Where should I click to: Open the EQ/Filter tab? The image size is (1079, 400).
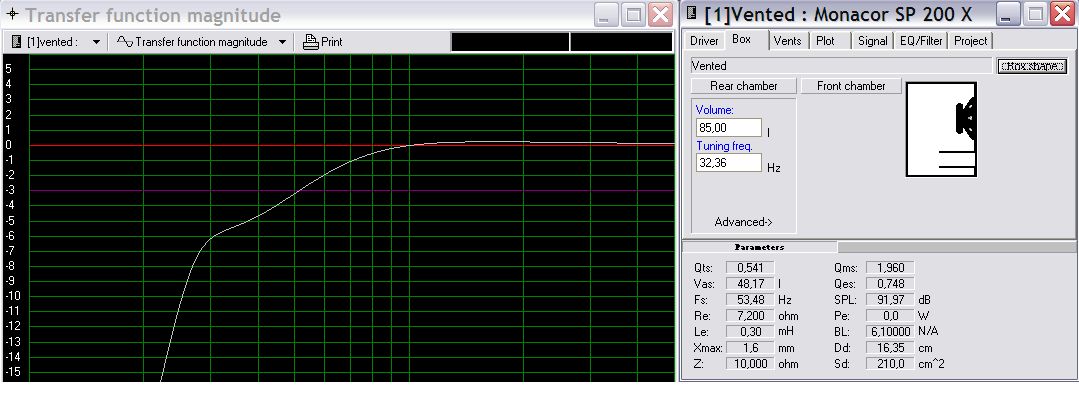point(921,41)
